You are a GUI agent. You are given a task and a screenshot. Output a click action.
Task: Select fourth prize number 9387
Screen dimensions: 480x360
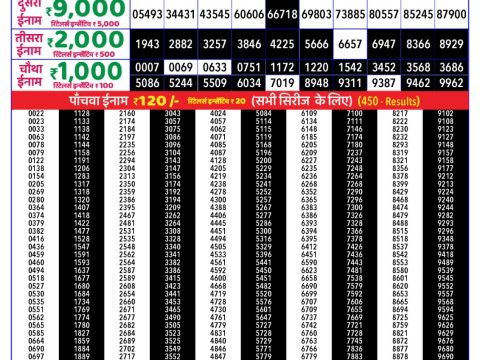click(x=384, y=83)
